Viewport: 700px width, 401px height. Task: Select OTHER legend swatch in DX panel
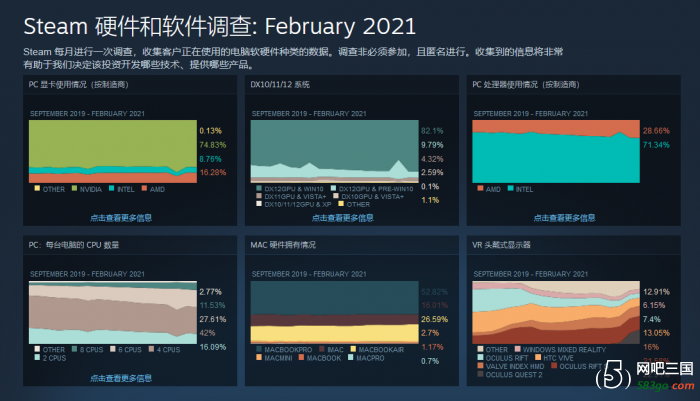pyautogui.click(x=341, y=204)
